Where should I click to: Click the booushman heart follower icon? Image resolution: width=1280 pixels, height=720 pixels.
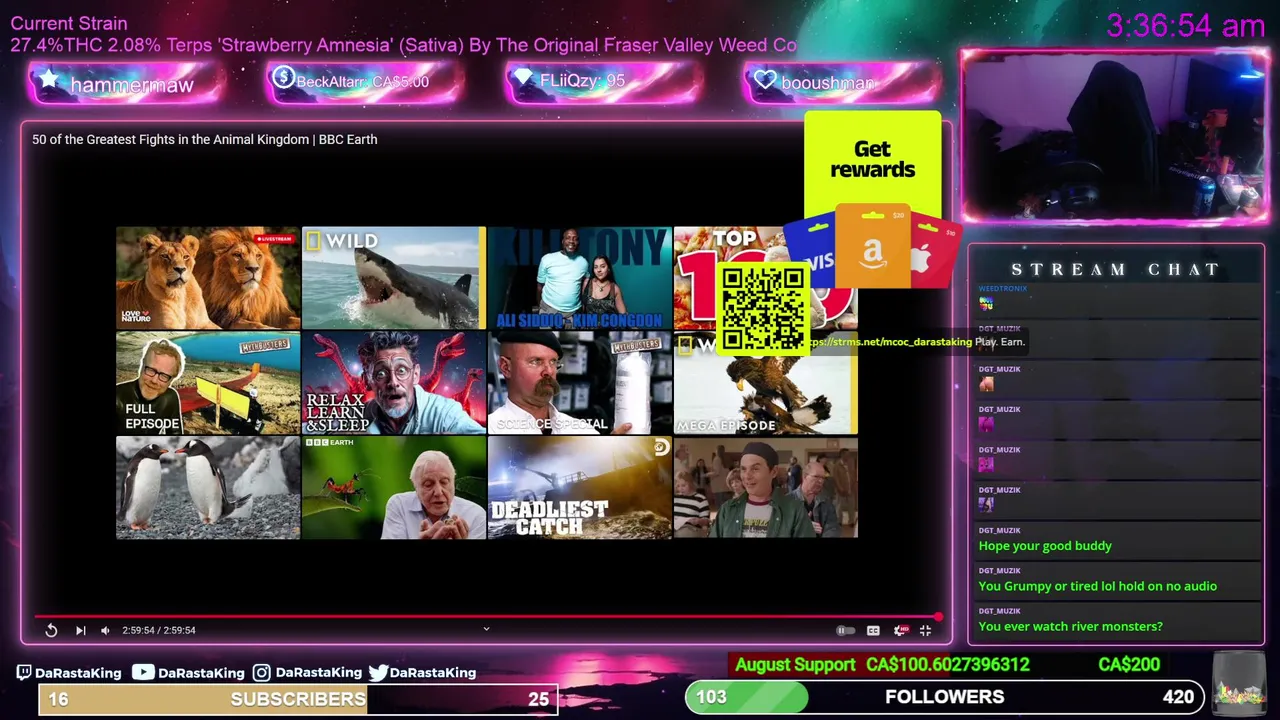click(x=766, y=80)
